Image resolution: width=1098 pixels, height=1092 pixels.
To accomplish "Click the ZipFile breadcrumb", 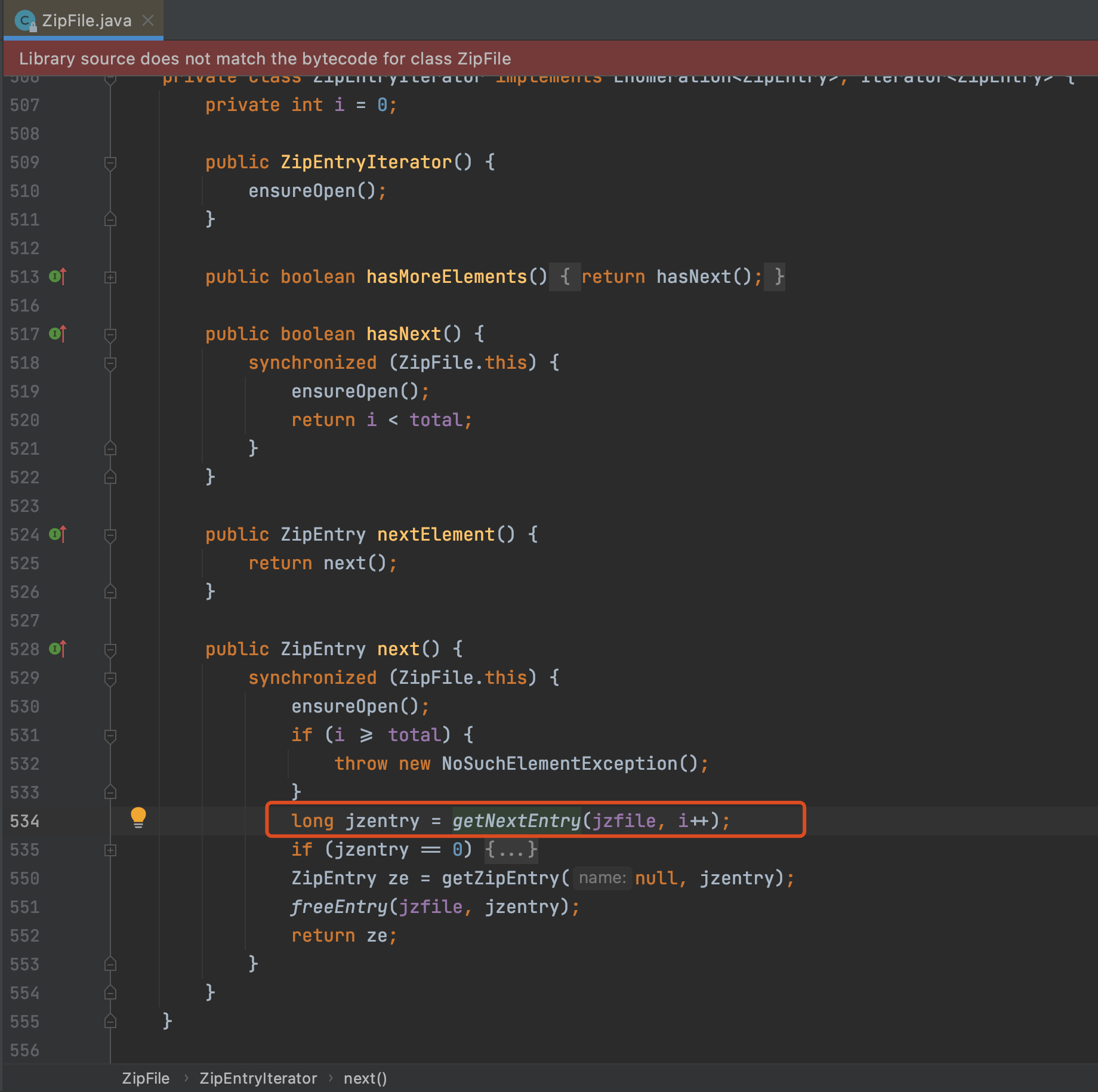I will click(146, 1078).
